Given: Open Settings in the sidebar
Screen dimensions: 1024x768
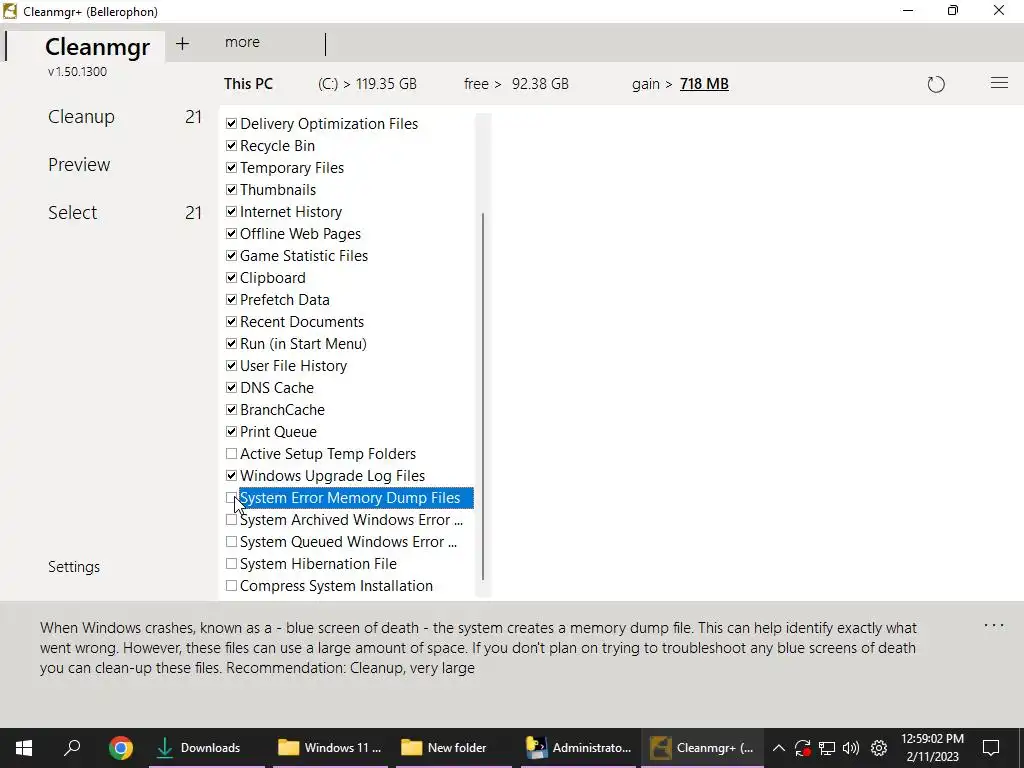Looking at the screenshot, I should click(x=74, y=567).
